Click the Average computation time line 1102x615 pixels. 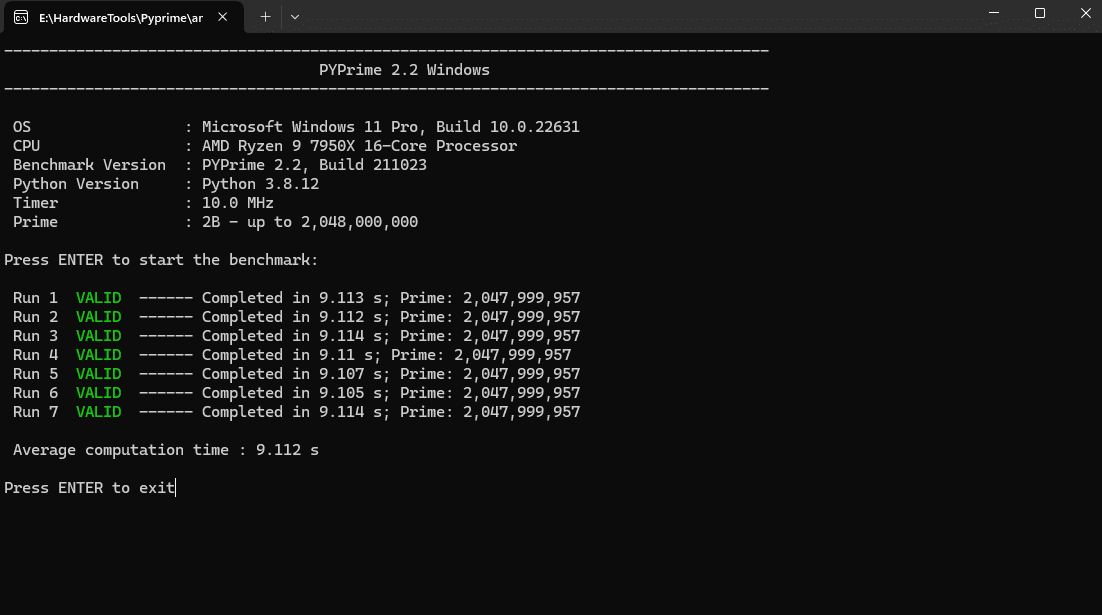[x=166, y=450]
